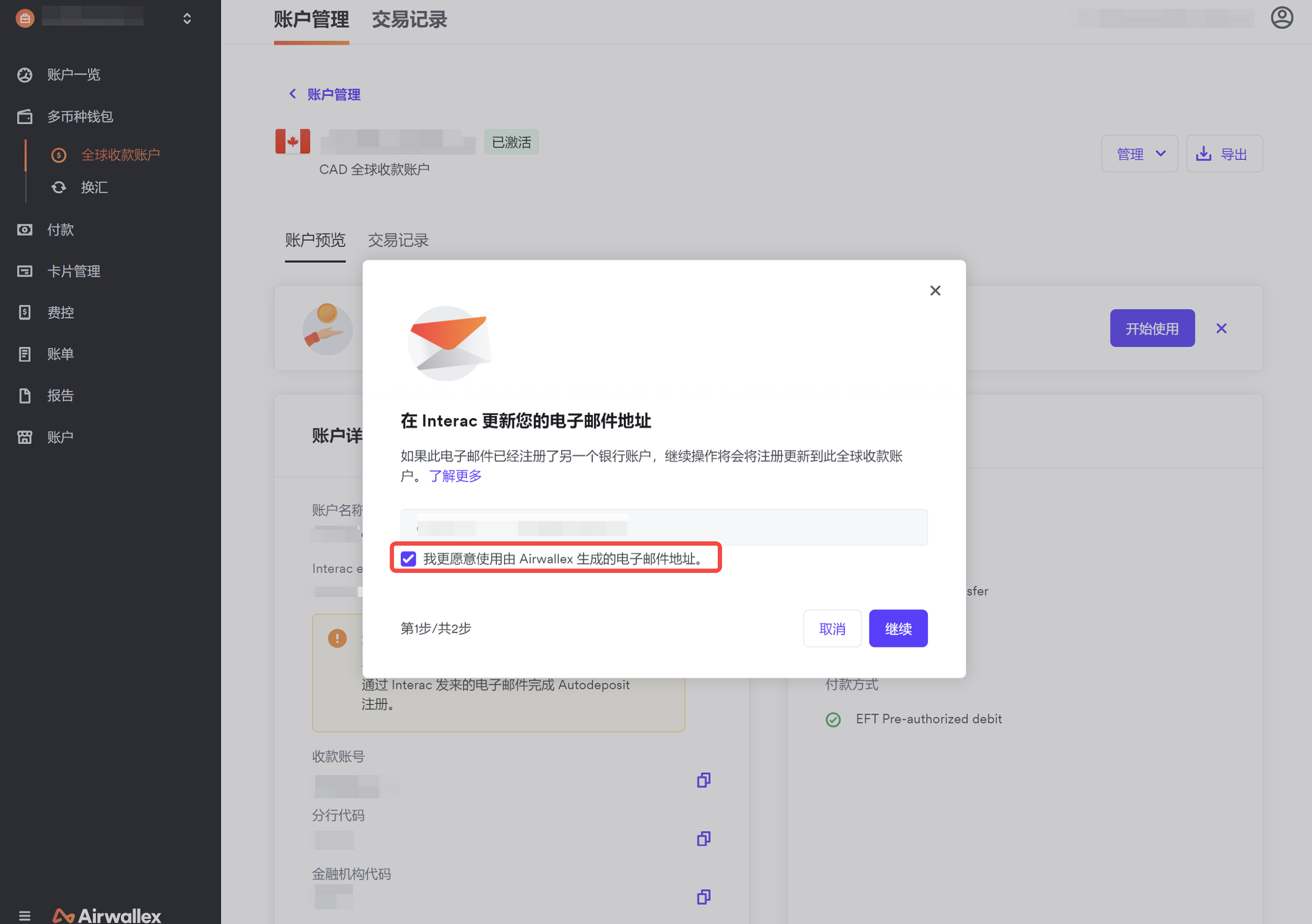1312x924 pixels.
Task: Click the 第1步/共2步 step indicator
Action: point(435,629)
